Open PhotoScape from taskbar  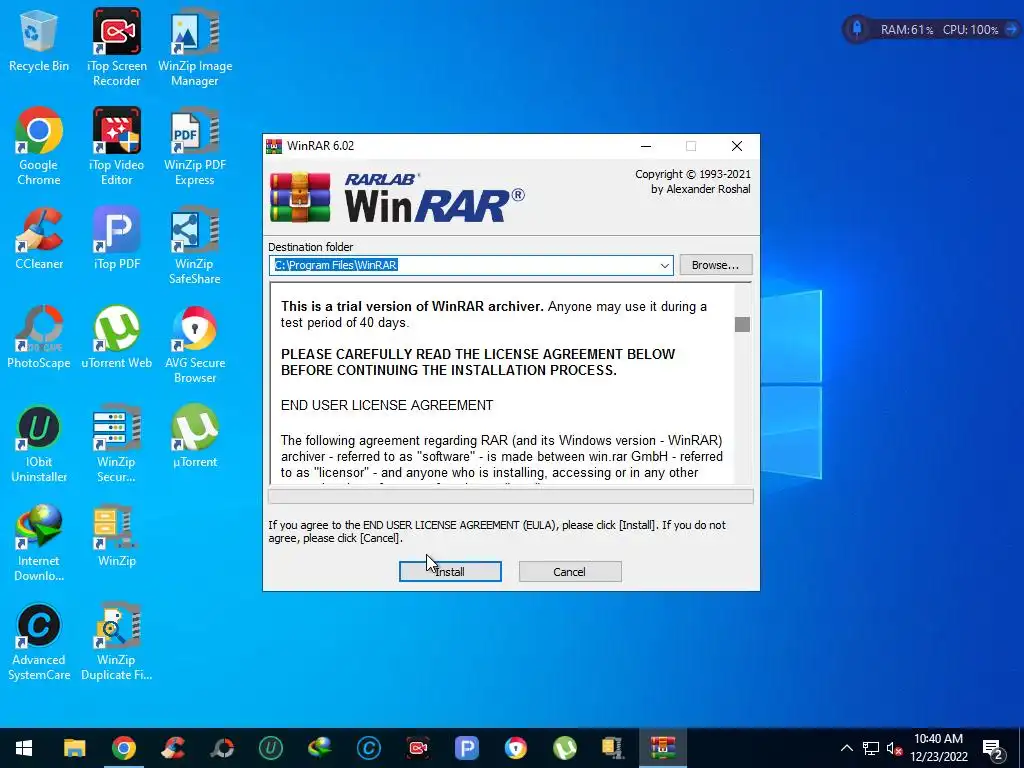click(221, 748)
